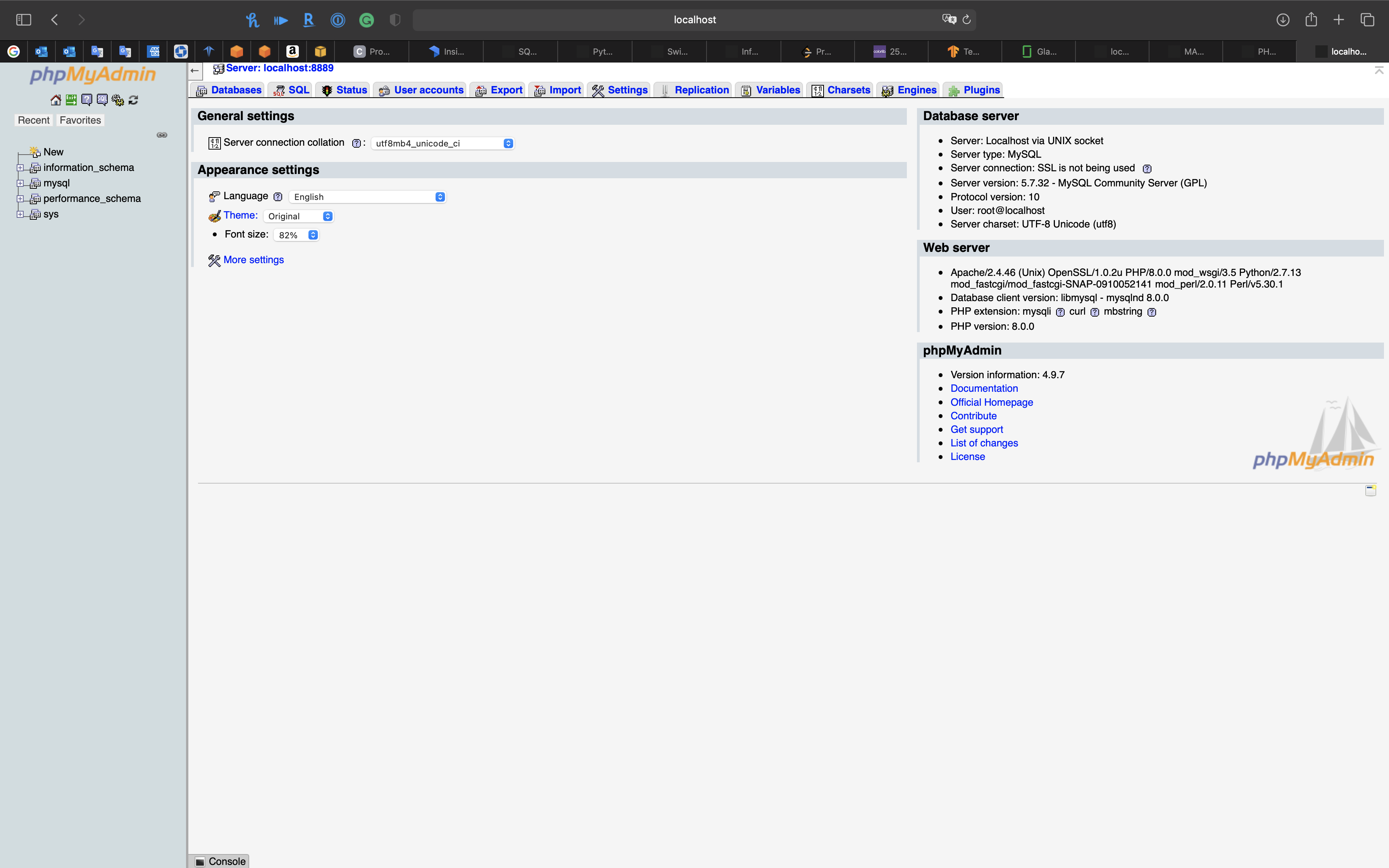Expand the information_schema database tree

[20, 168]
